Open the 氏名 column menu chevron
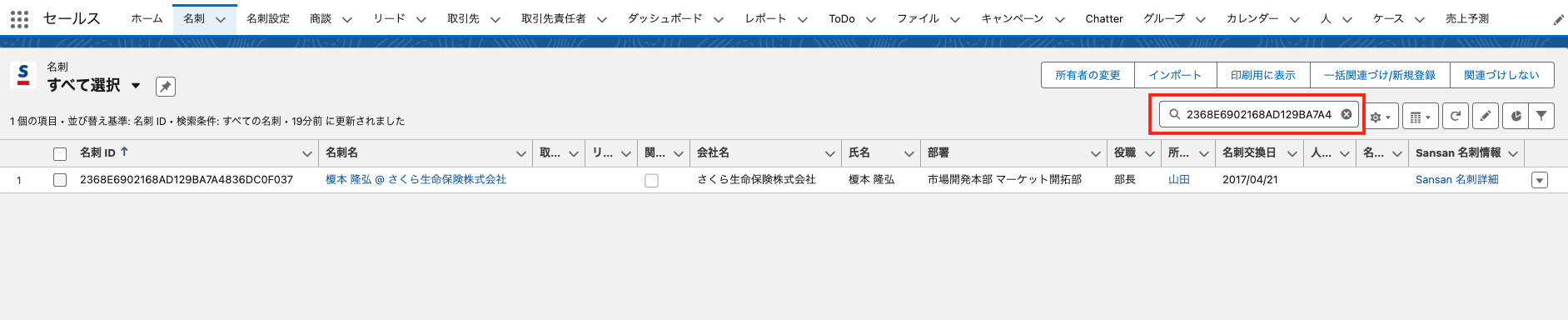Viewport: 1568px width, 320px height. (909, 153)
